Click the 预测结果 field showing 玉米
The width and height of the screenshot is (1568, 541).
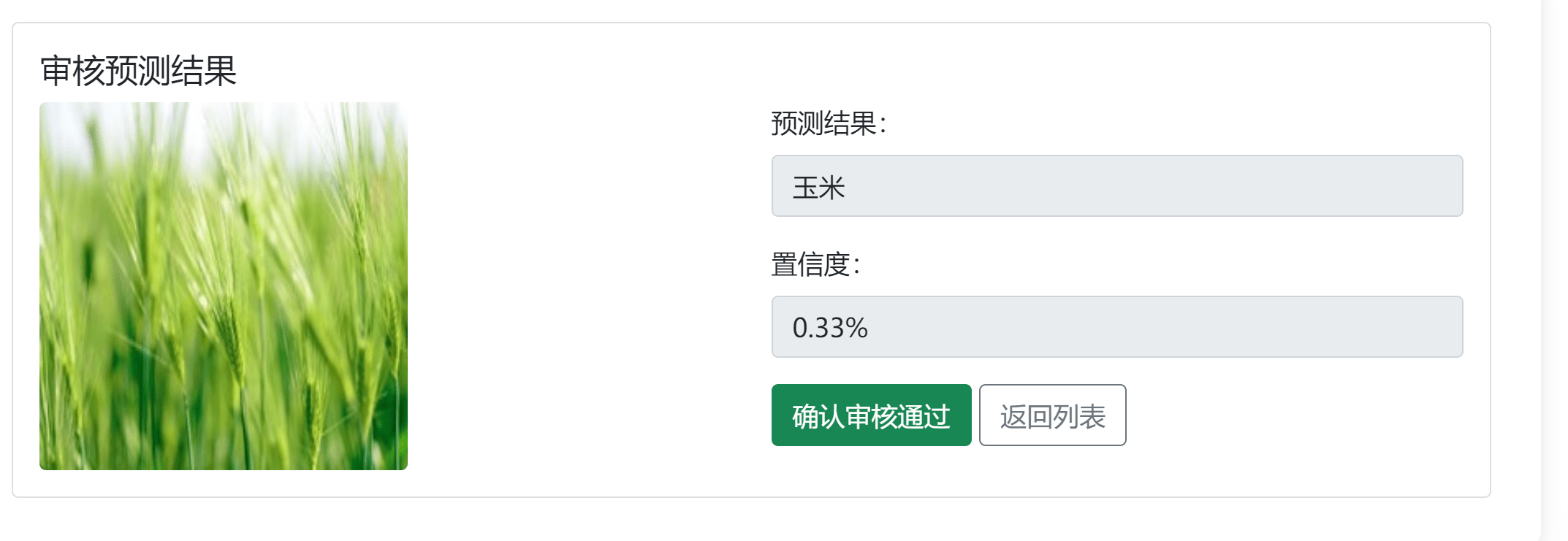pyautogui.click(x=1116, y=186)
